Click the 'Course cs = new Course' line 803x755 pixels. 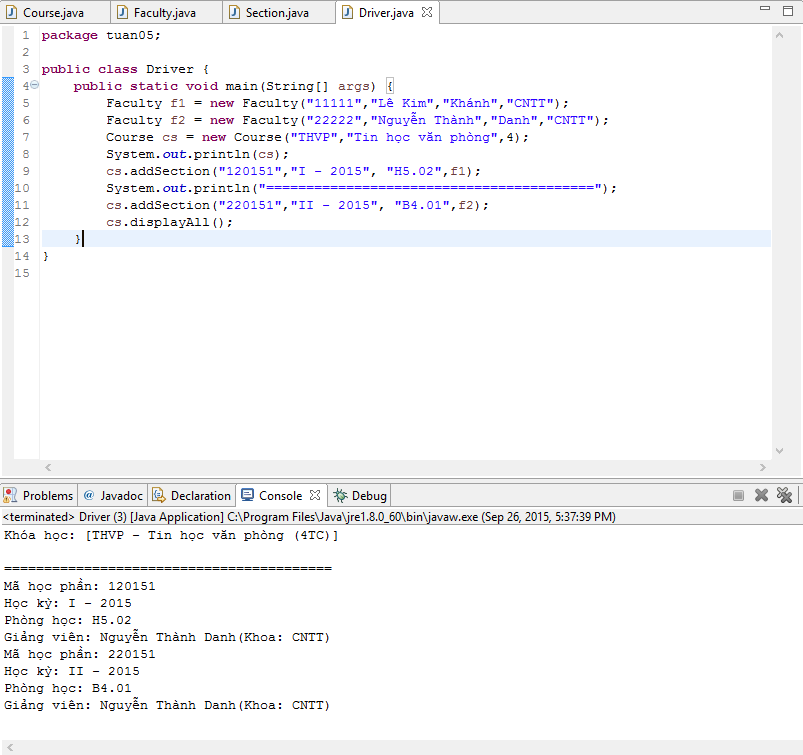coord(317,137)
